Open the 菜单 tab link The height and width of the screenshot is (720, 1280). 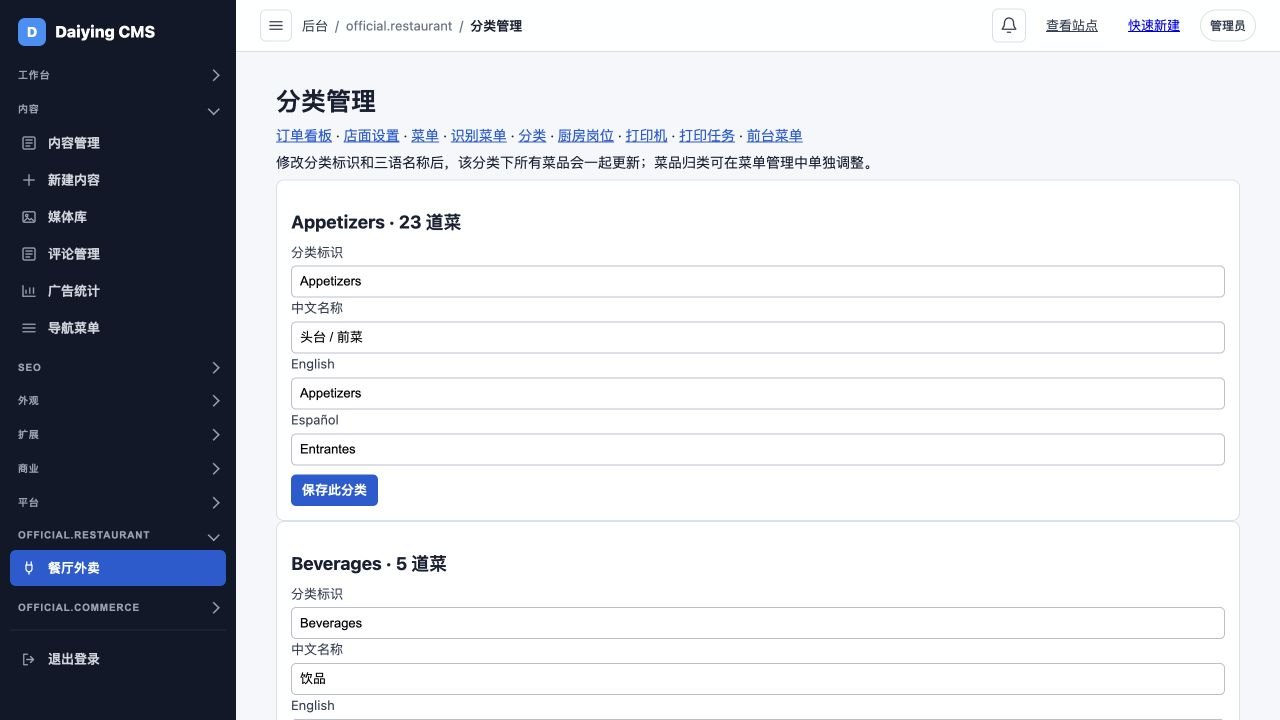[x=425, y=136]
